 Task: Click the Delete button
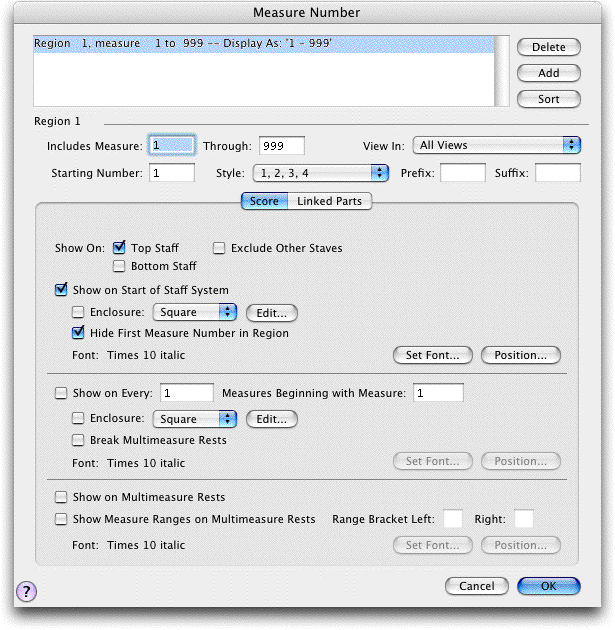[x=549, y=47]
